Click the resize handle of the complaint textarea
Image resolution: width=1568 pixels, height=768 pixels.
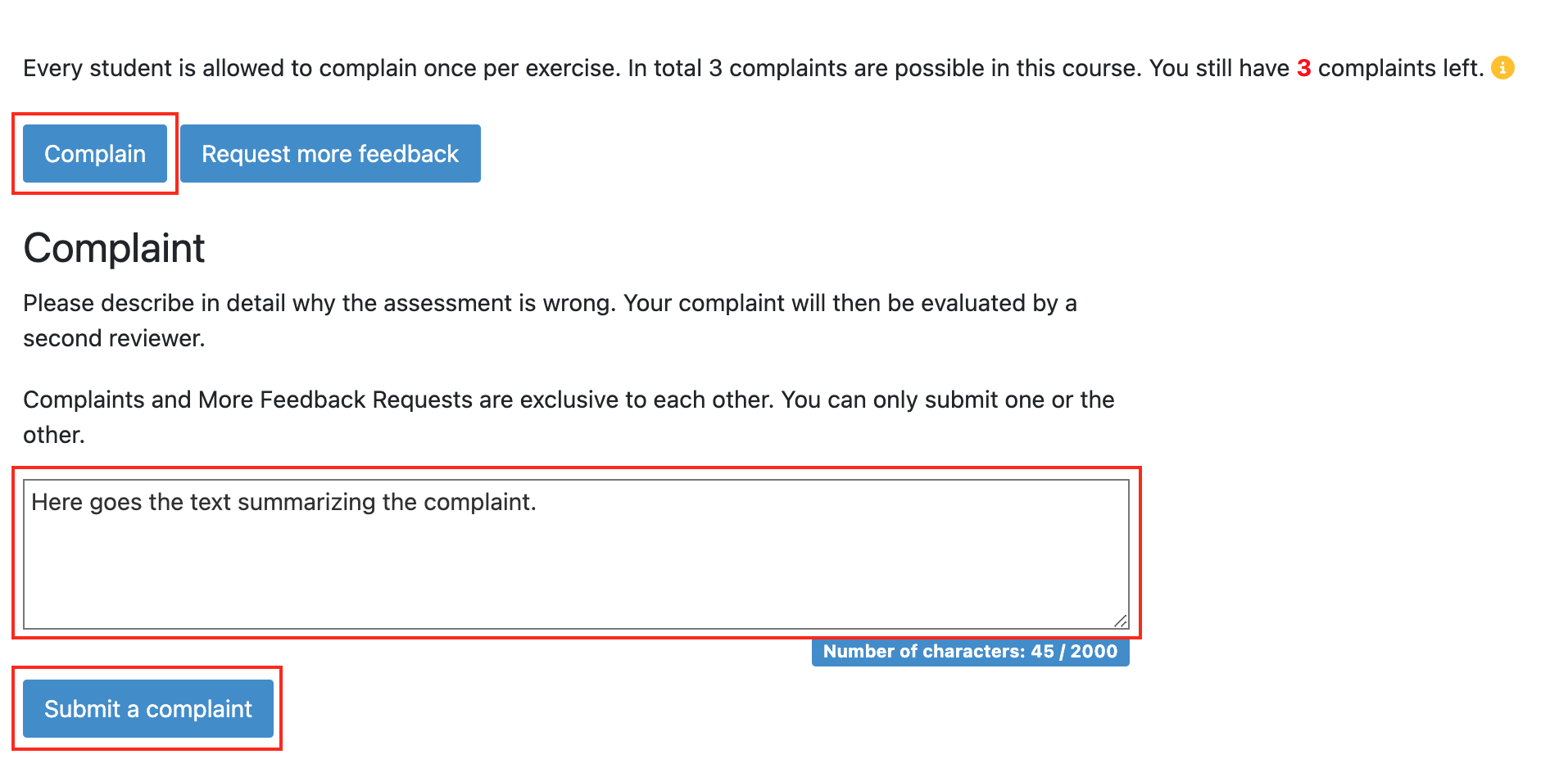[x=1120, y=621]
